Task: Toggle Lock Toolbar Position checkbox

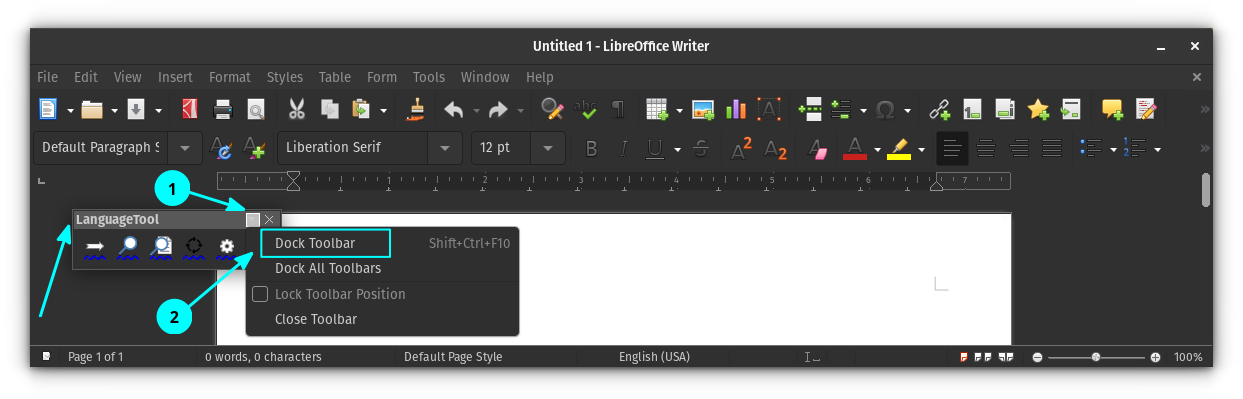Action: pos(260,294)
